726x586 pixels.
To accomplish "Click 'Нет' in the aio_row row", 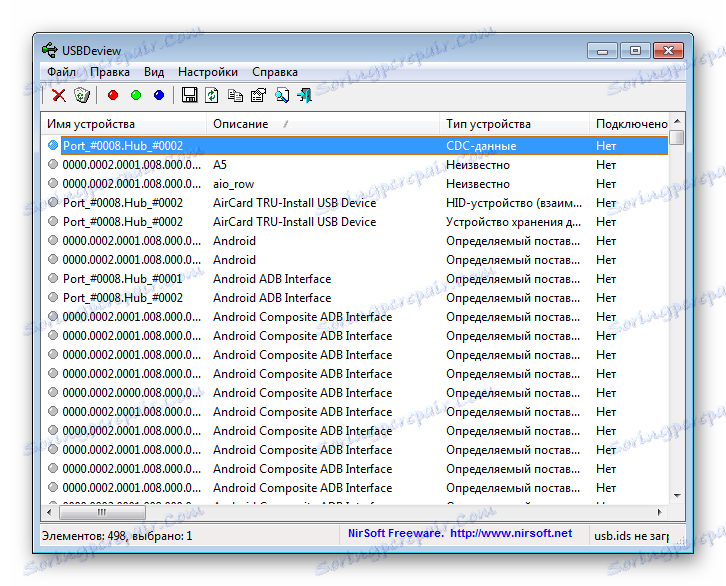I will [606, 184].
